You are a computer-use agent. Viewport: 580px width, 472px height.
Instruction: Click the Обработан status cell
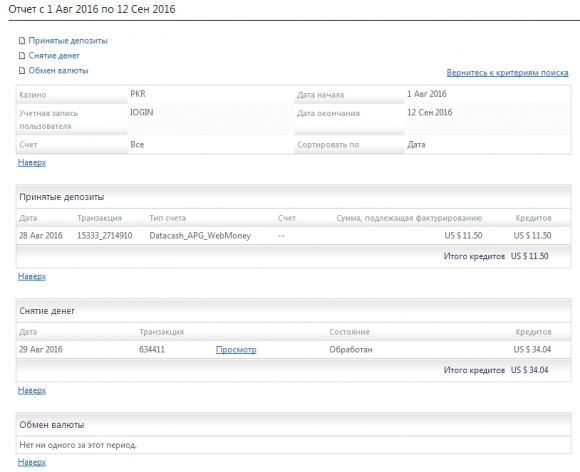click(x=351, y=350)
